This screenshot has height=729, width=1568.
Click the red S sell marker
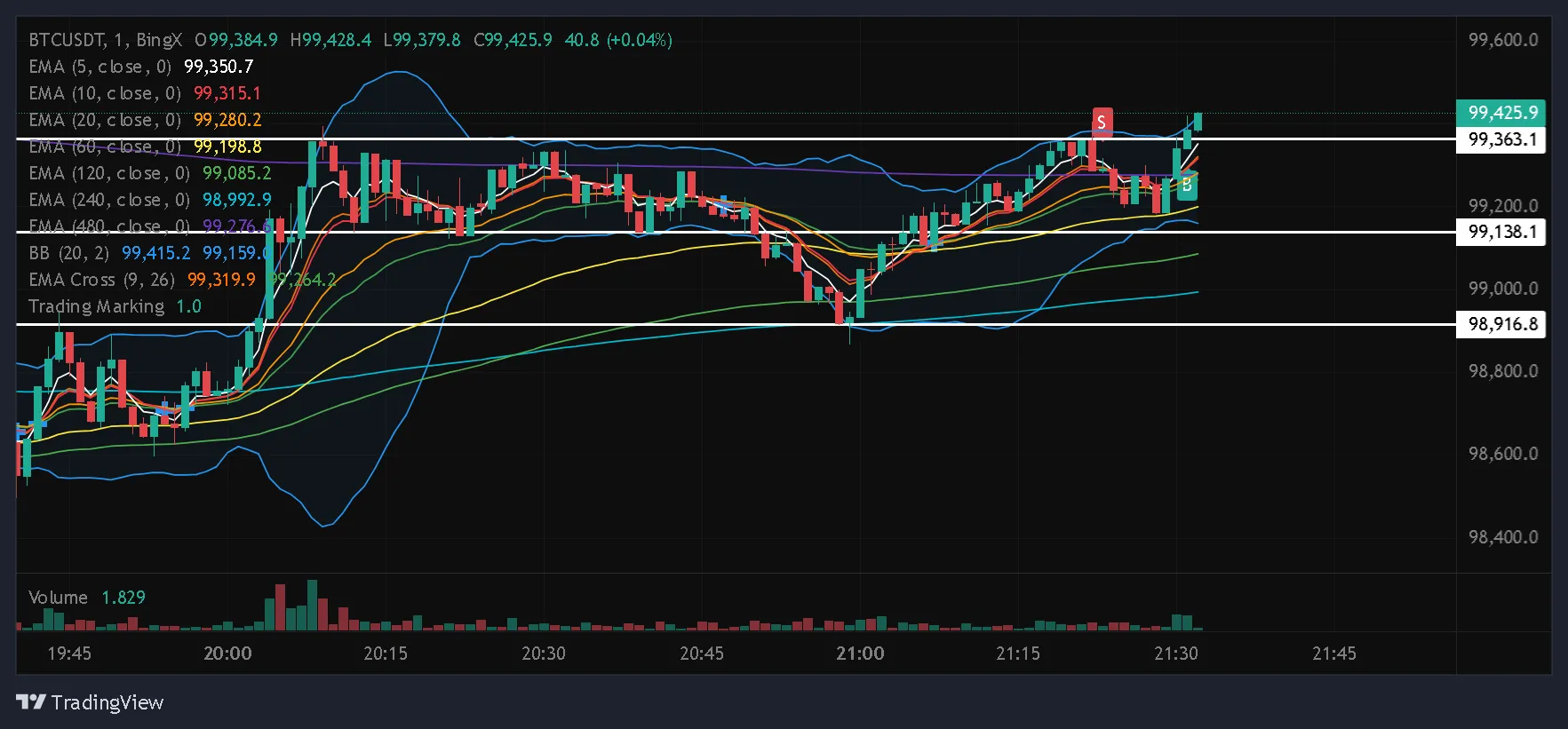point(1102,122)
